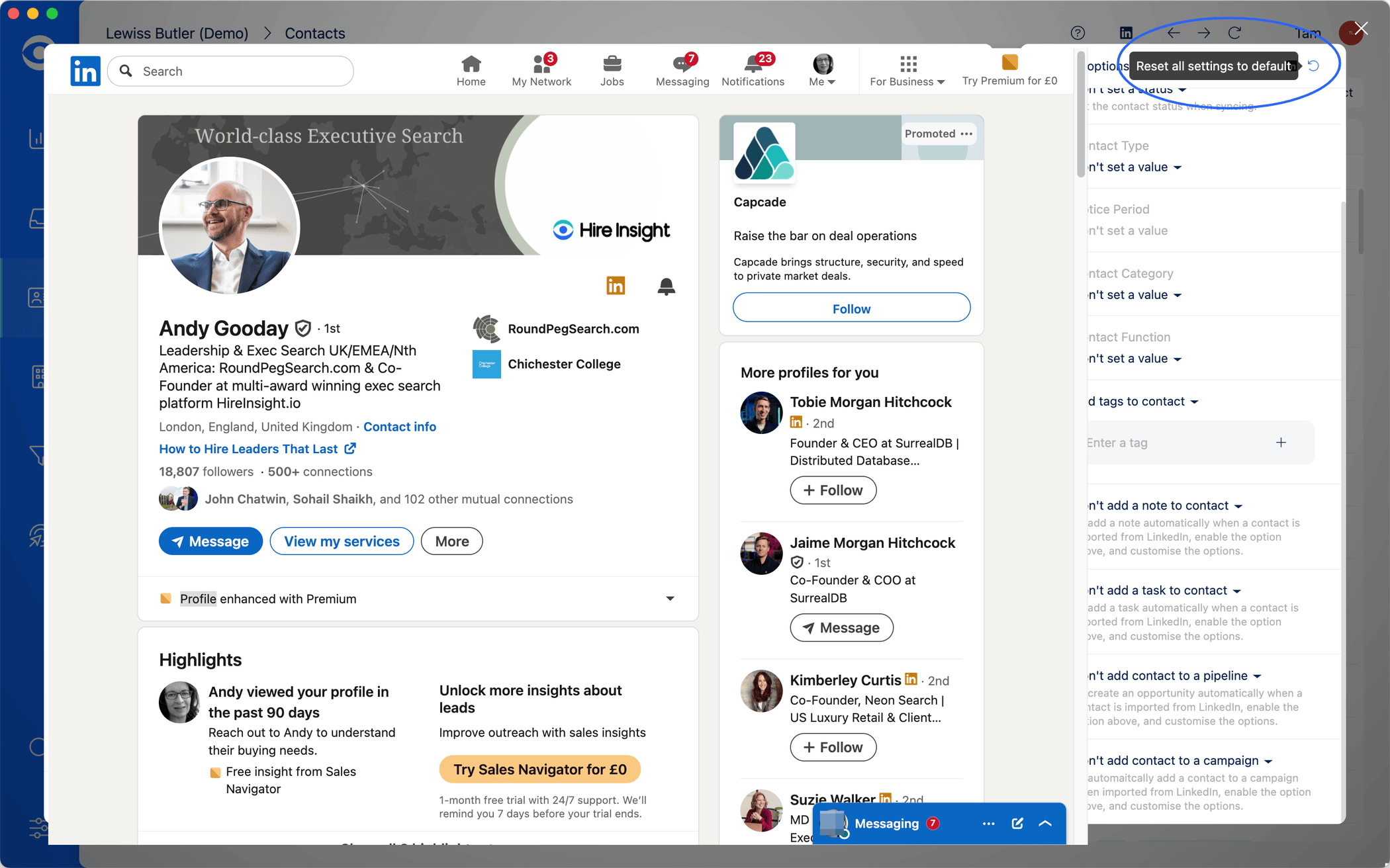Click the reset settings to default icon
Viewport: 1390px width, 868px height.
pos(1314,65)
